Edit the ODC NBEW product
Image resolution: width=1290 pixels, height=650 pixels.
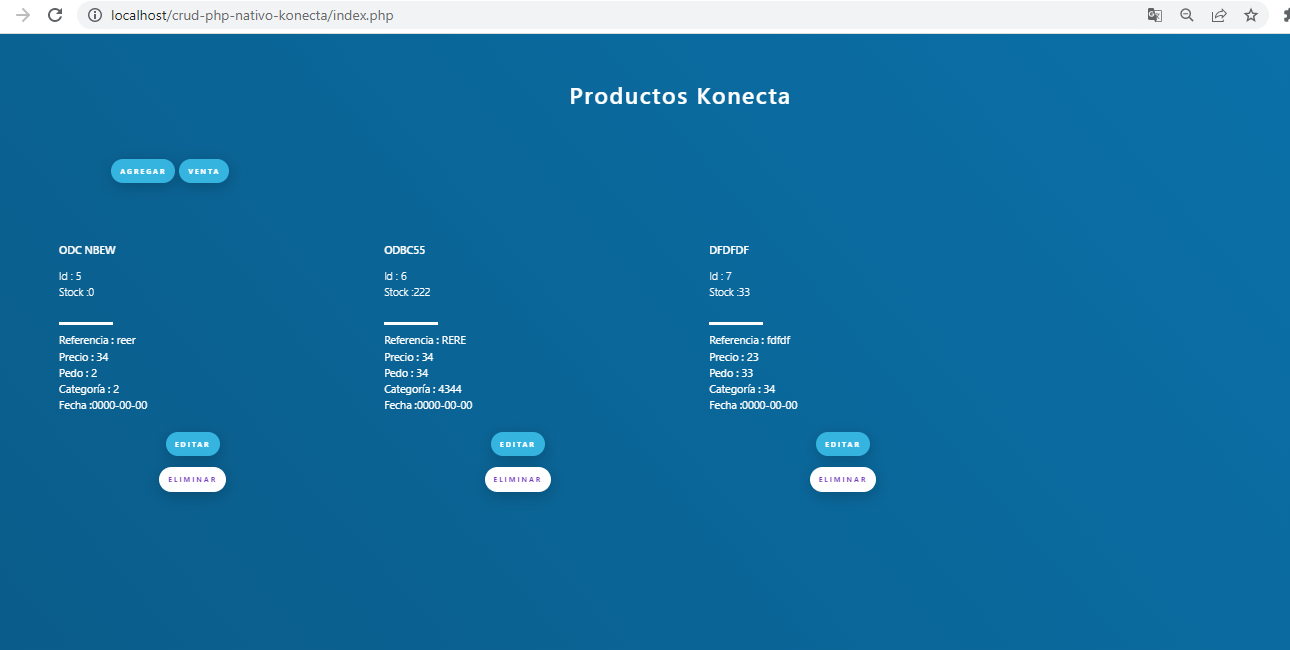(193, 444)
